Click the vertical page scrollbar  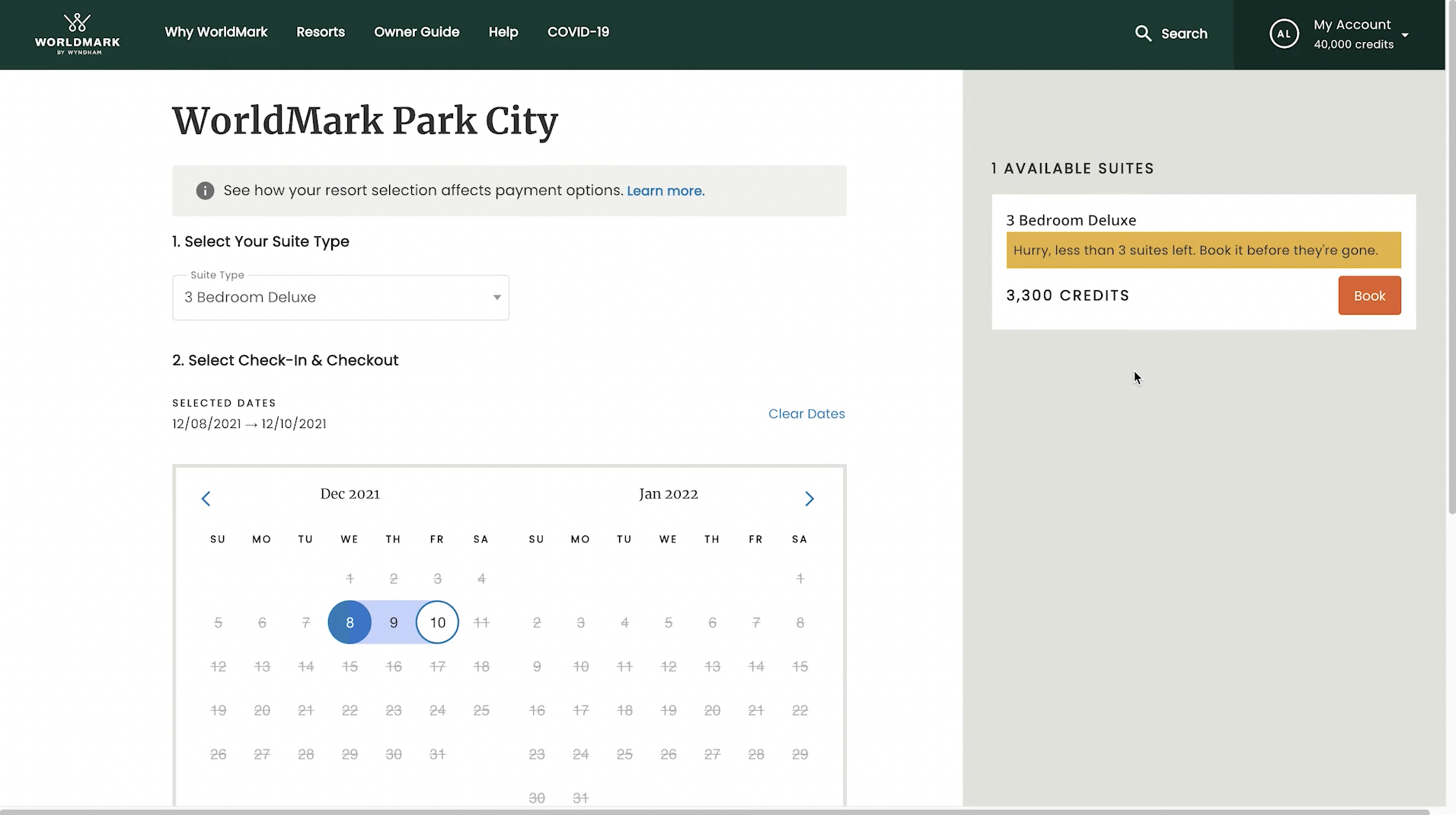pos(1451,259)
